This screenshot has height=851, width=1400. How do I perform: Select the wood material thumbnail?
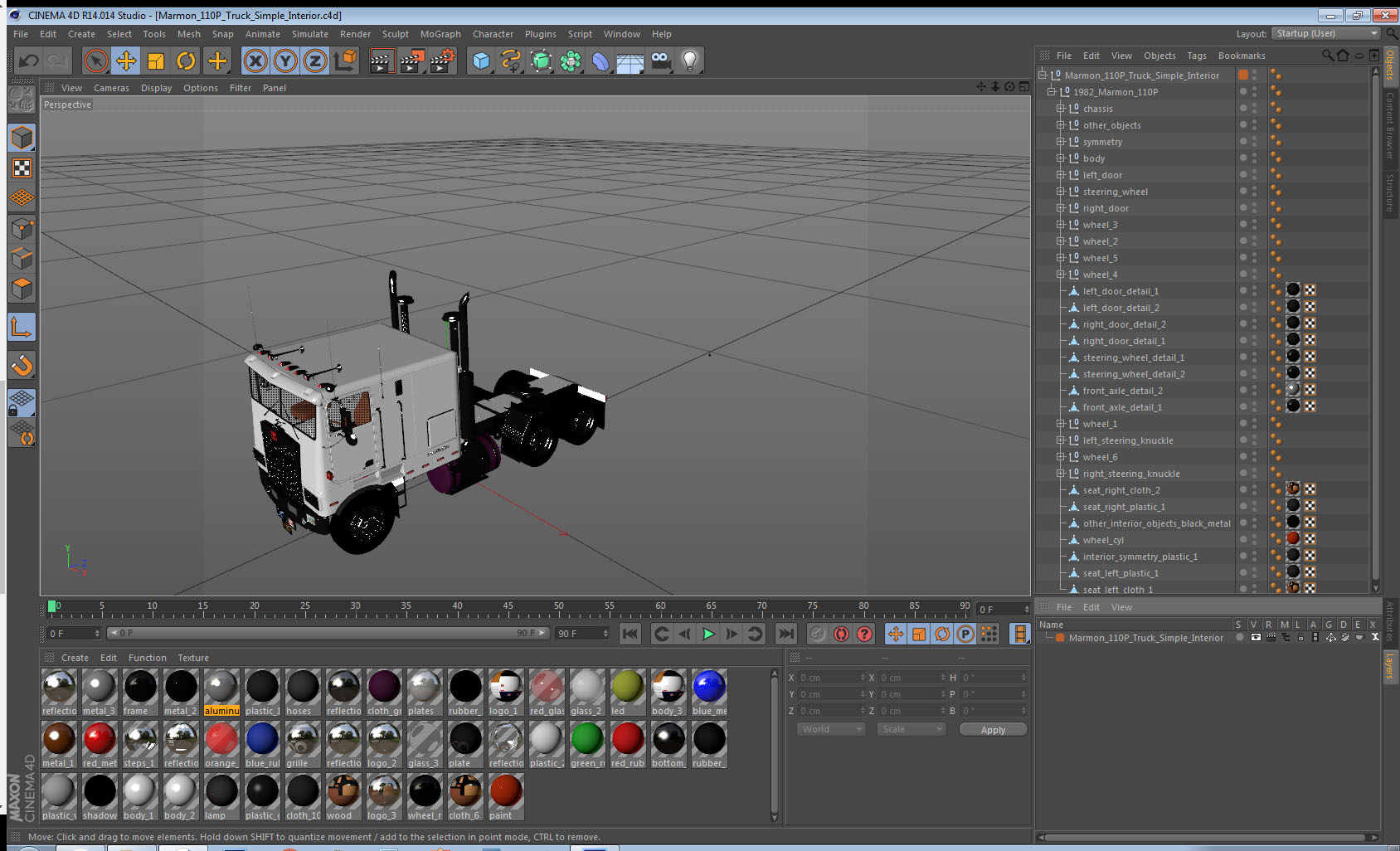tap(343, 797)
